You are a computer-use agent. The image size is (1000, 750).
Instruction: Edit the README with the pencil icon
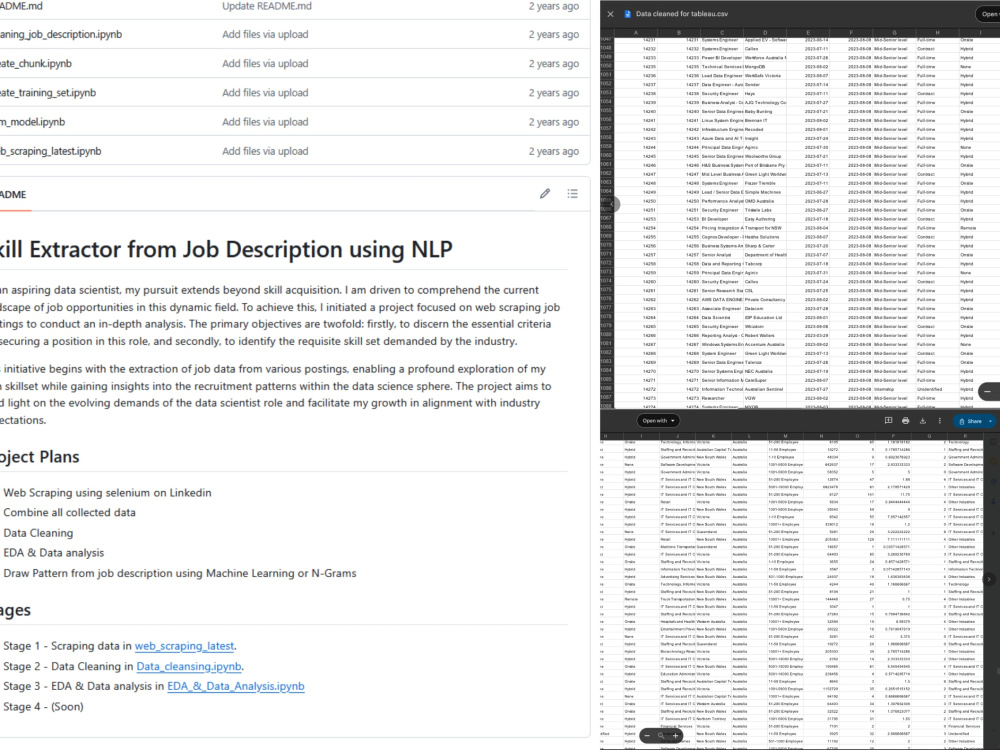545,193
